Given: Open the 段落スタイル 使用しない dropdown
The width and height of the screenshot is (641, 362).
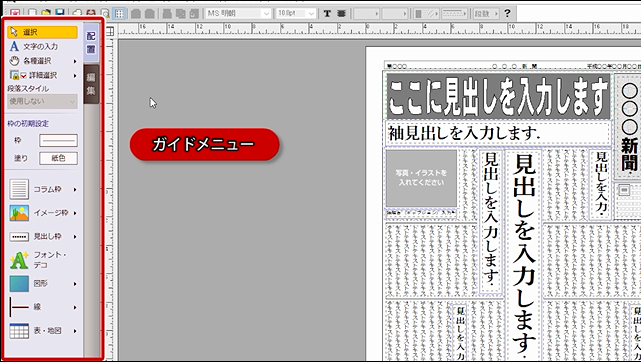Looking at the screenshot, I should (42, 101).
